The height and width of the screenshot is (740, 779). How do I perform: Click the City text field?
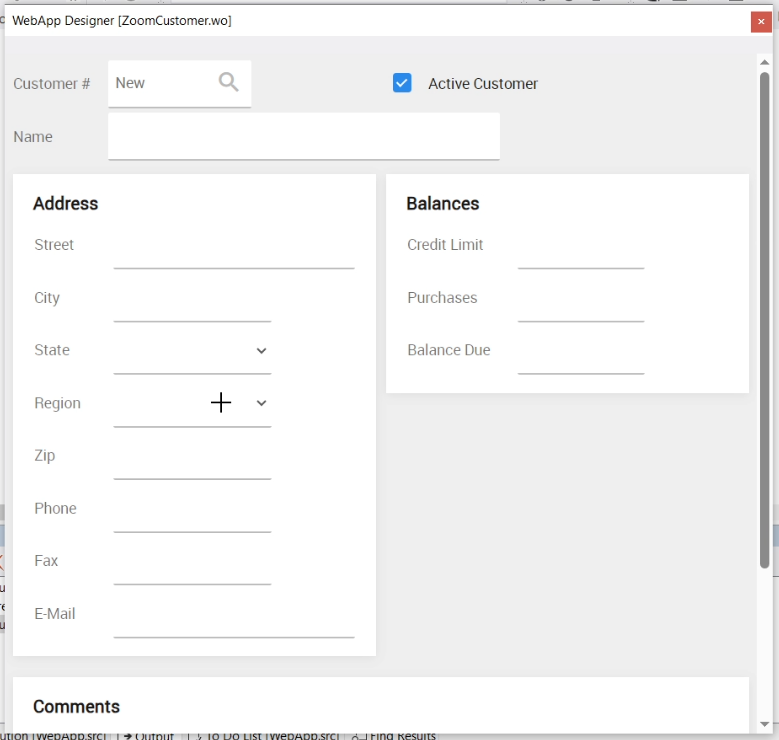pos(192,303)
